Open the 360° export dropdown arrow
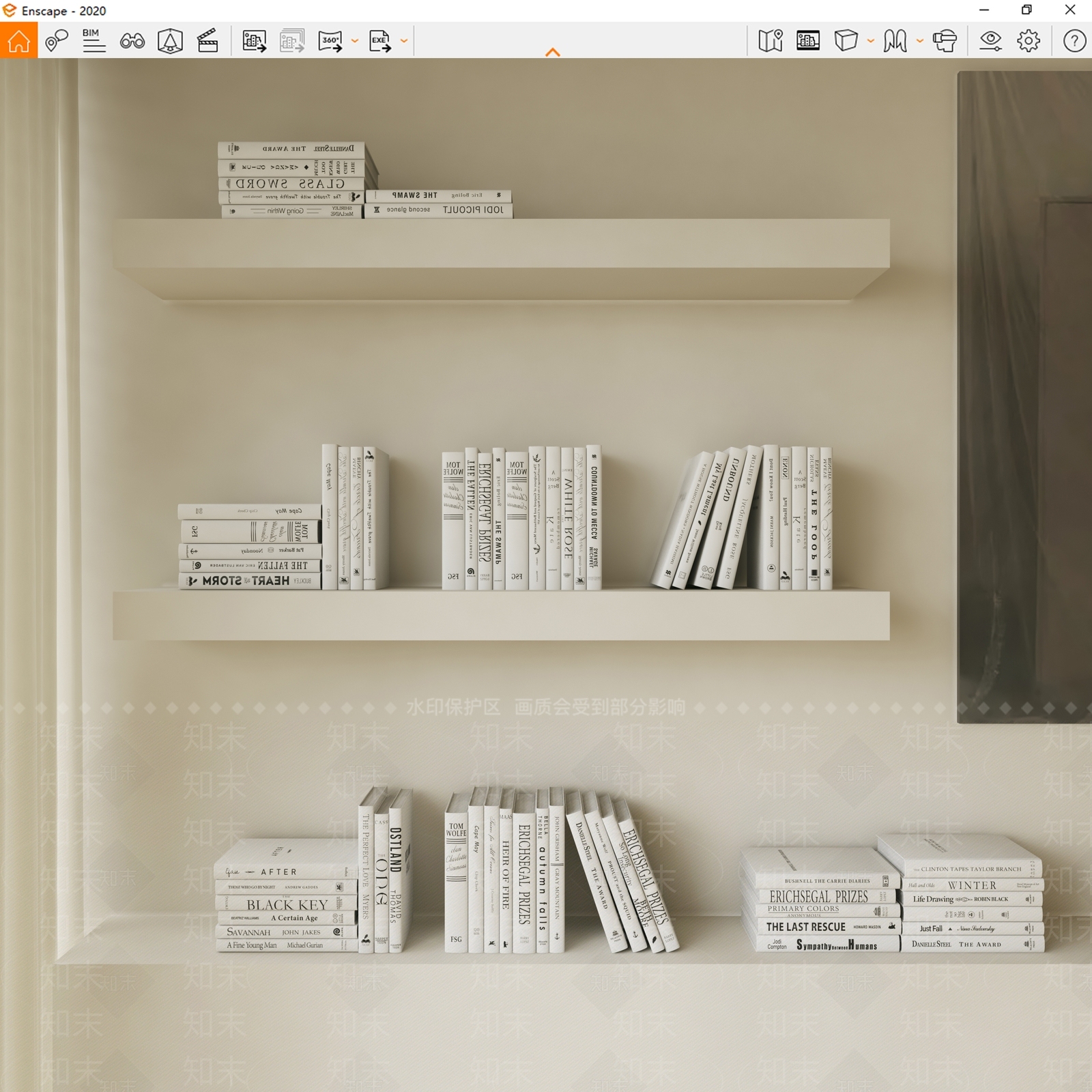This screenshot has width=1092, height=1092. coord(355,41)
